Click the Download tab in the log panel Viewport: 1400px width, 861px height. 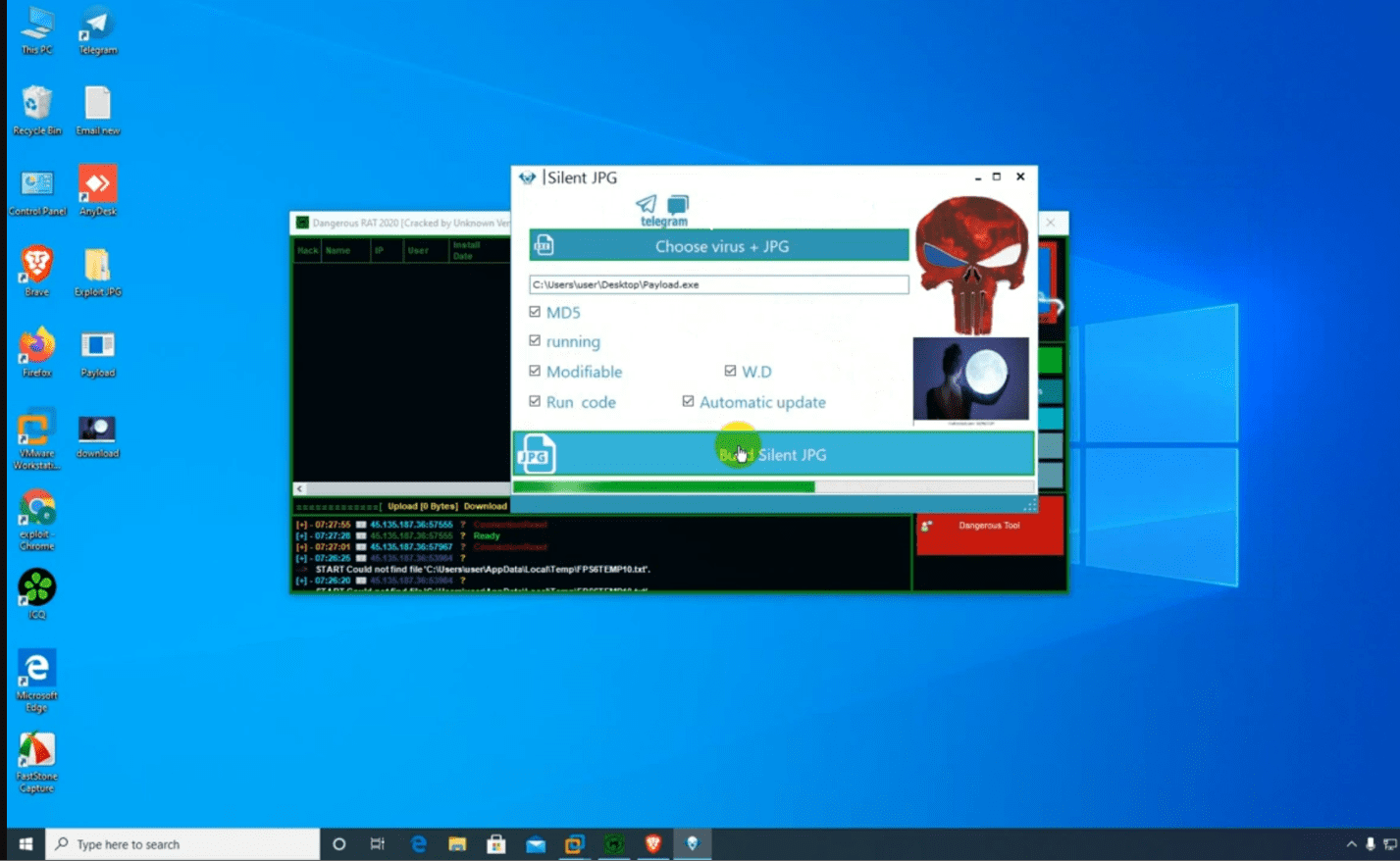click(485, 507)
